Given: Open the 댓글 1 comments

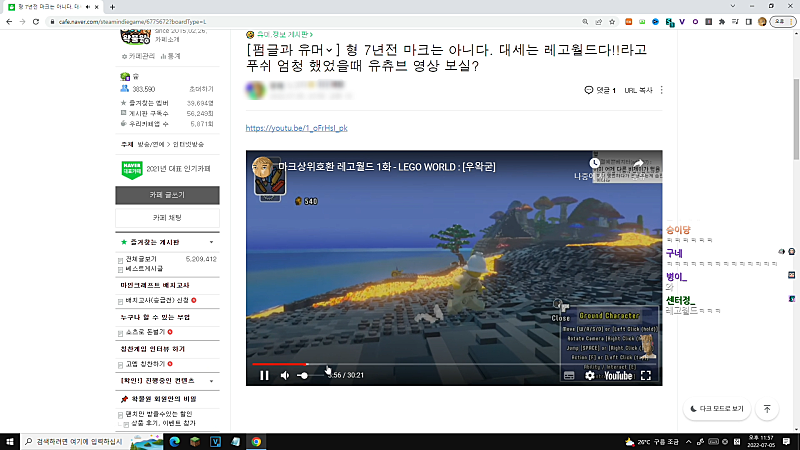Looking at the screenshot, I should pyautogui.click(x=600, y=90).
